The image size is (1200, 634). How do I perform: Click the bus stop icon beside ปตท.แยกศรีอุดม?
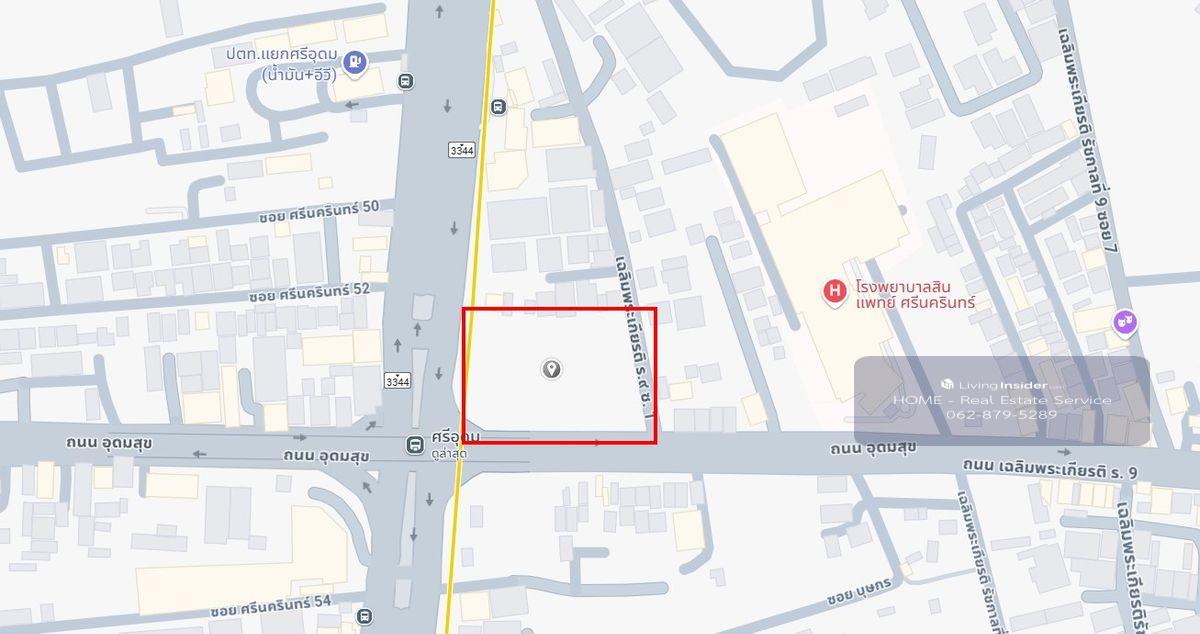405,82
